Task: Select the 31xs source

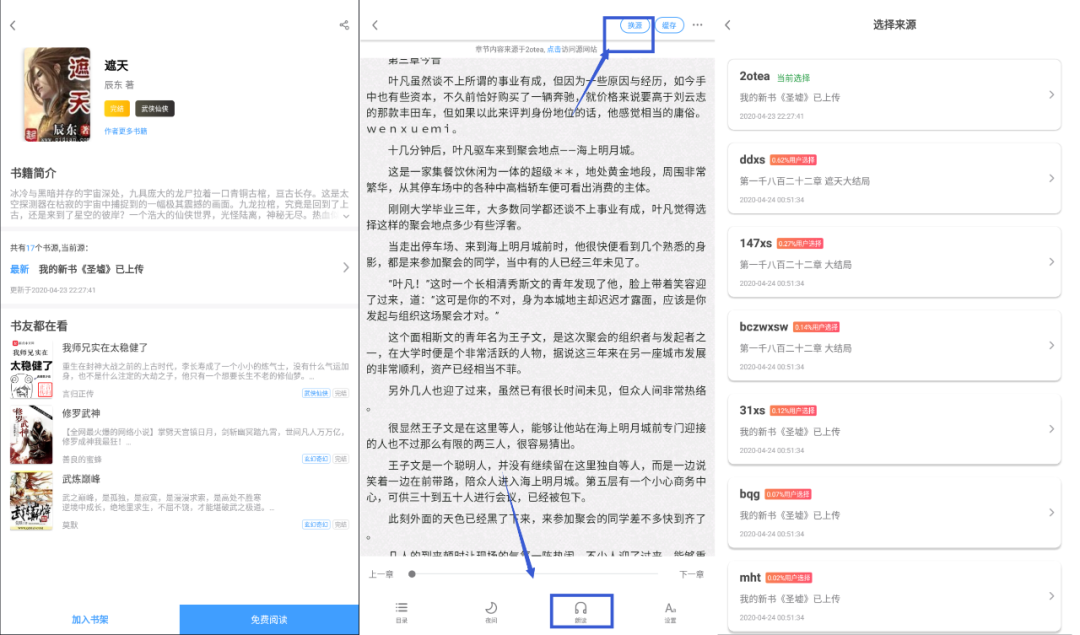Action: pos(894,429)
